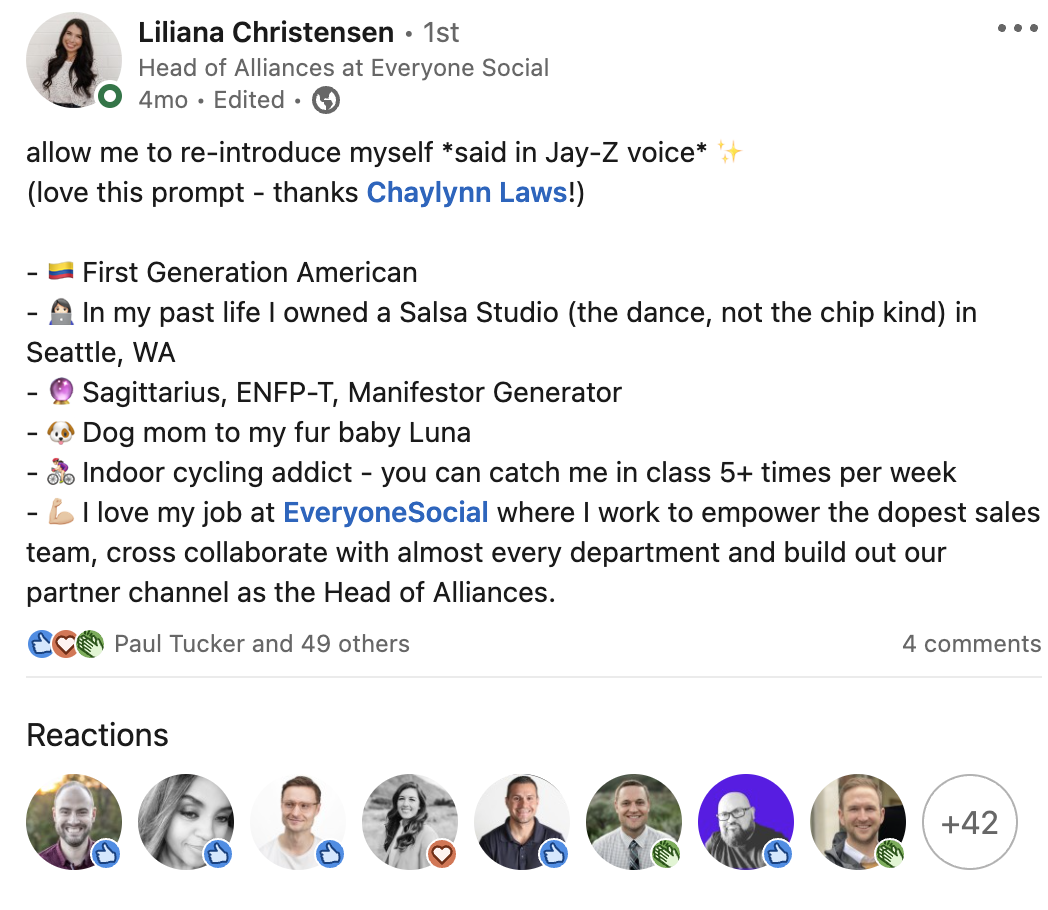The height and width of the screenshot is (910, 1048).
Task: Click the celebrate clapping hands reaction icon
Action: pyautogui.click(x=88, y=644)
